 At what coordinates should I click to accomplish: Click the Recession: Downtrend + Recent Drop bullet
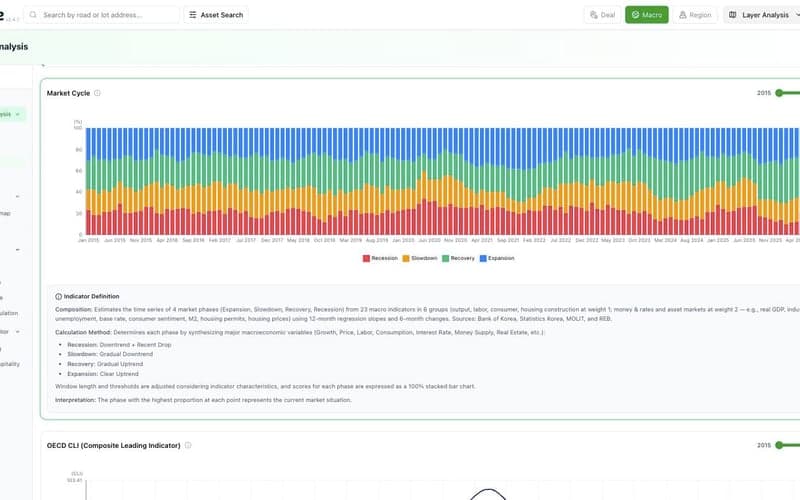(x=119, y=344)
